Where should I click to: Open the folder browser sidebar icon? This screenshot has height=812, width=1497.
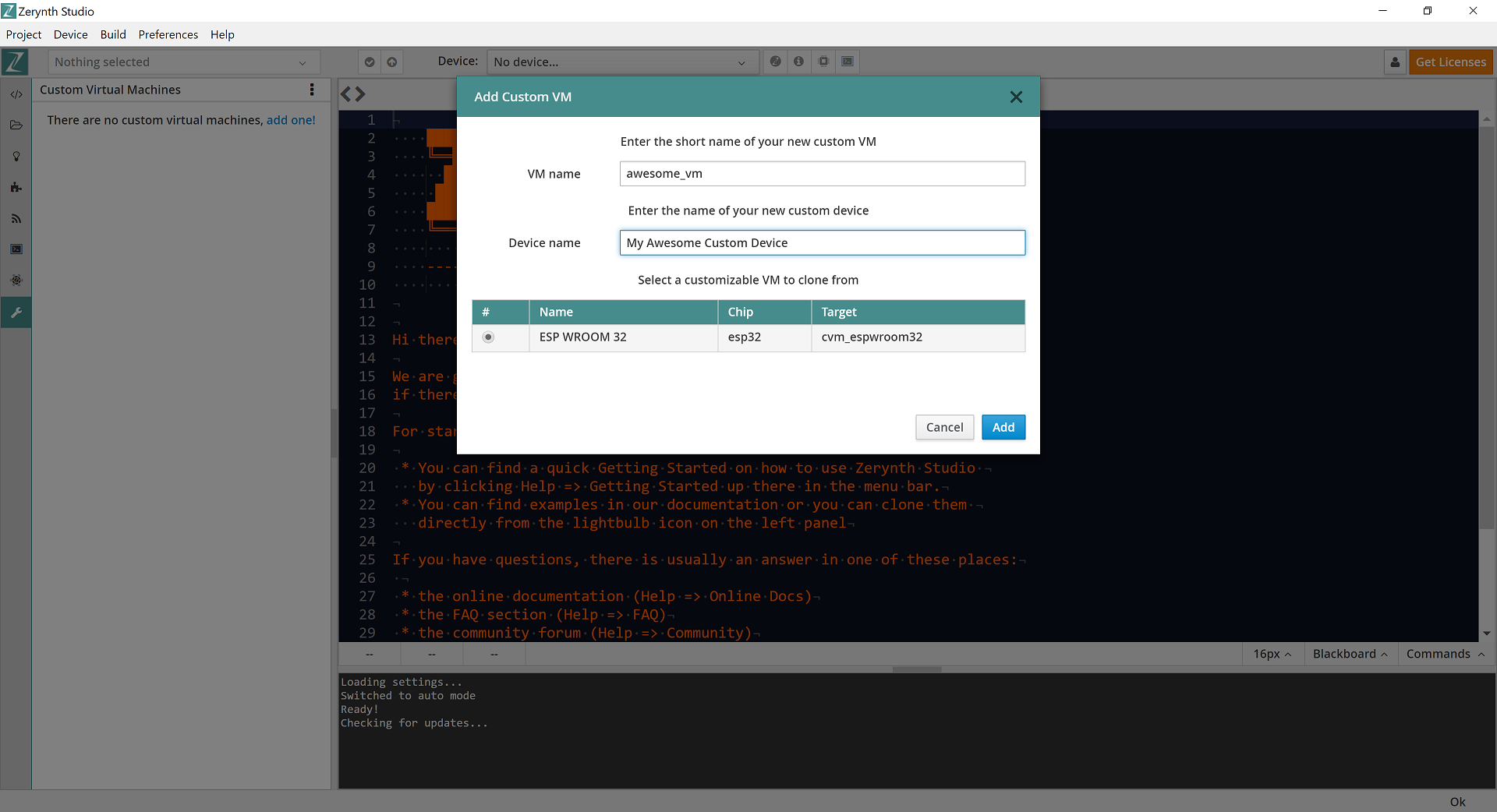coord(16,125)
